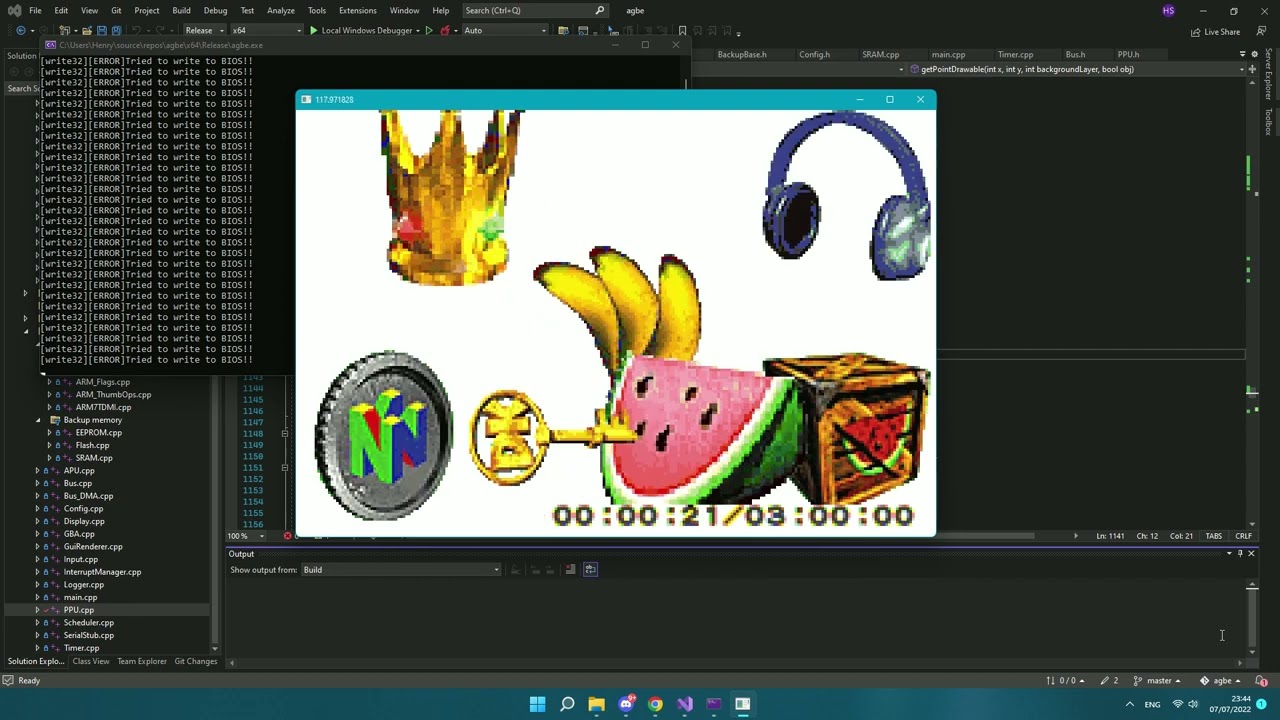
Task: Click the Output panel pin icon
Action: (1240, 553)
